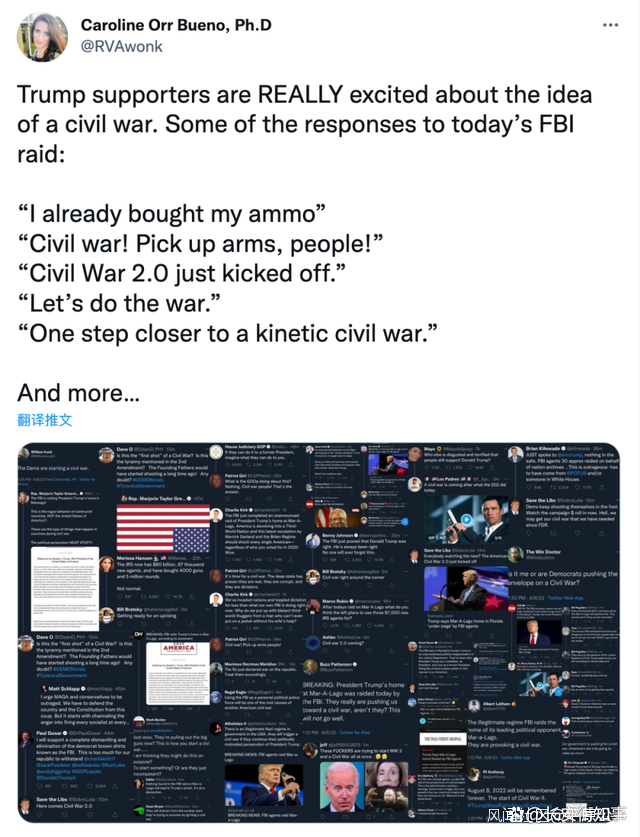The height and width of the screenshot is (837, 640).
Task: Click the "And more…" text line
Action: click(x=78, y=393)
